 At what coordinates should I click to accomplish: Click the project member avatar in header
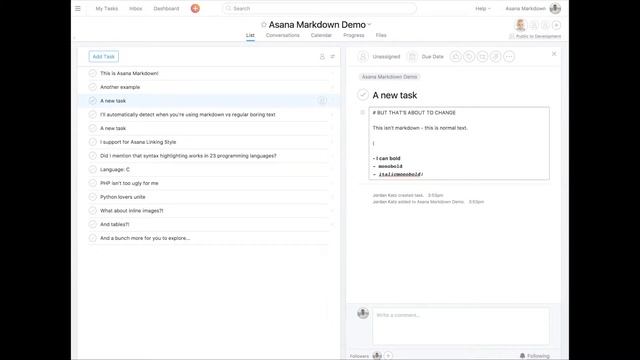[520, 25]
